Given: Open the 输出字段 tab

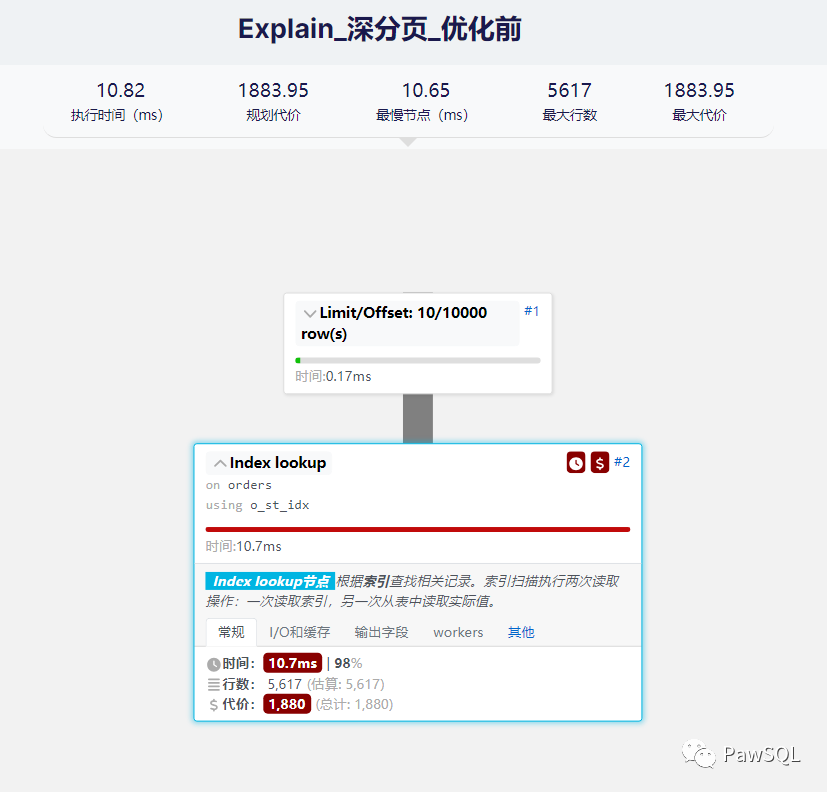Looking at the screenshot, I should click(x=381, y=632).
